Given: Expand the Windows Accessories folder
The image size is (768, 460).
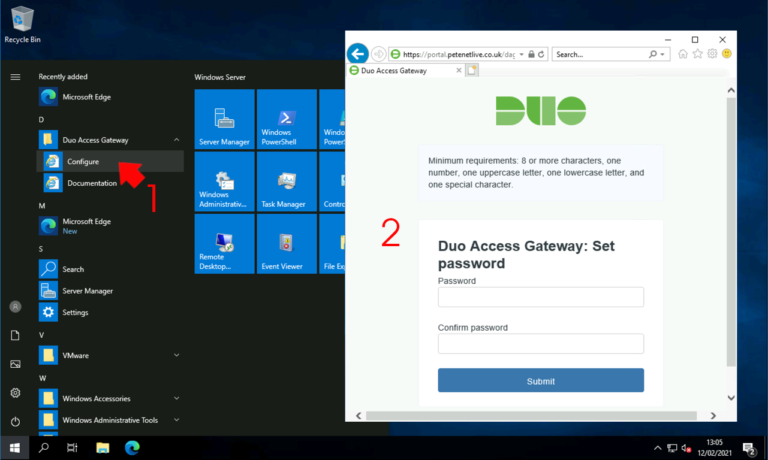Looking at the screenshot, I should [x=176, y=398].
